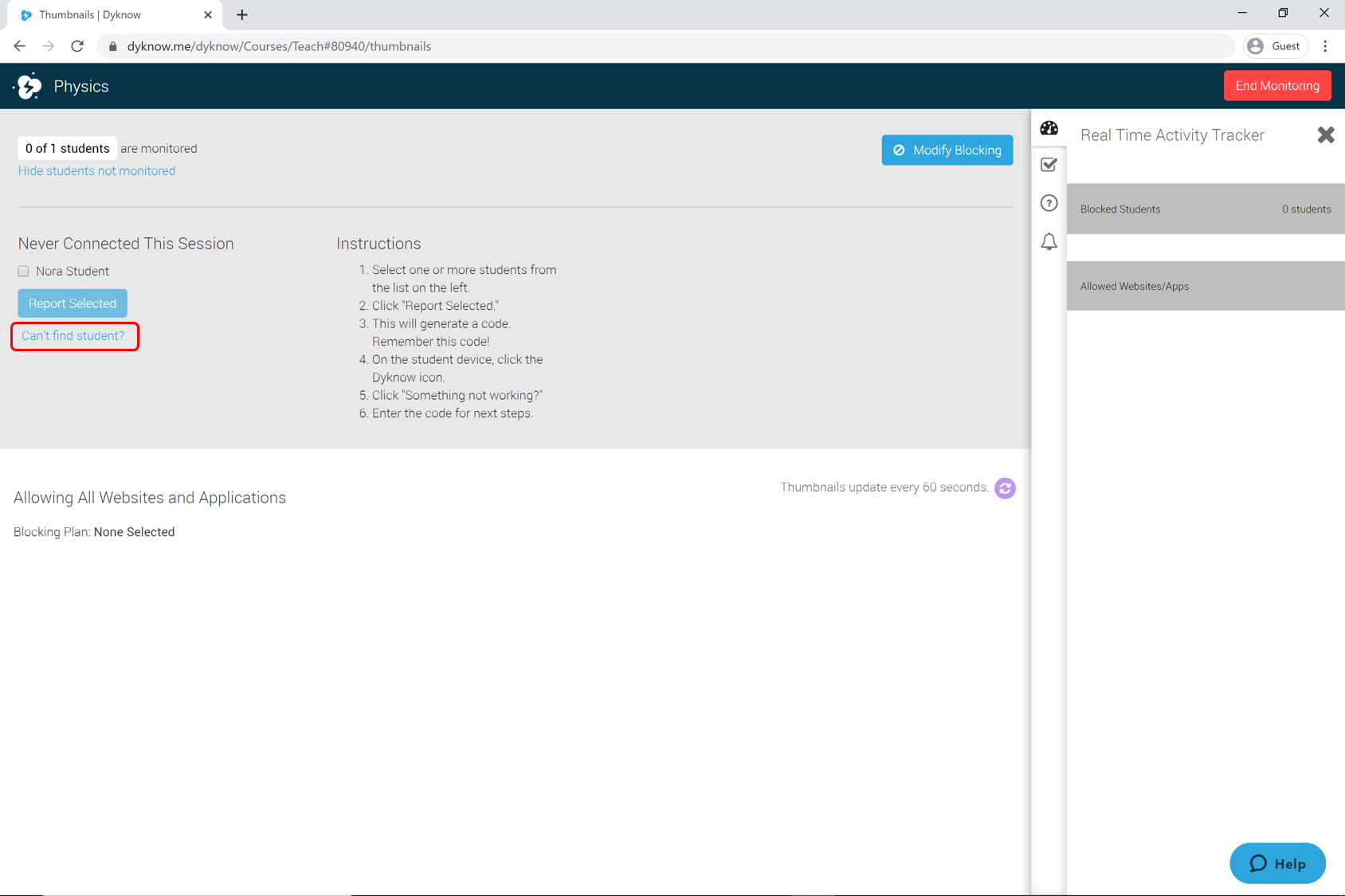The height and width of the screenshot is (896, 1345).
Task: Click Hide students not monitored link
Action: coord(96,170)
